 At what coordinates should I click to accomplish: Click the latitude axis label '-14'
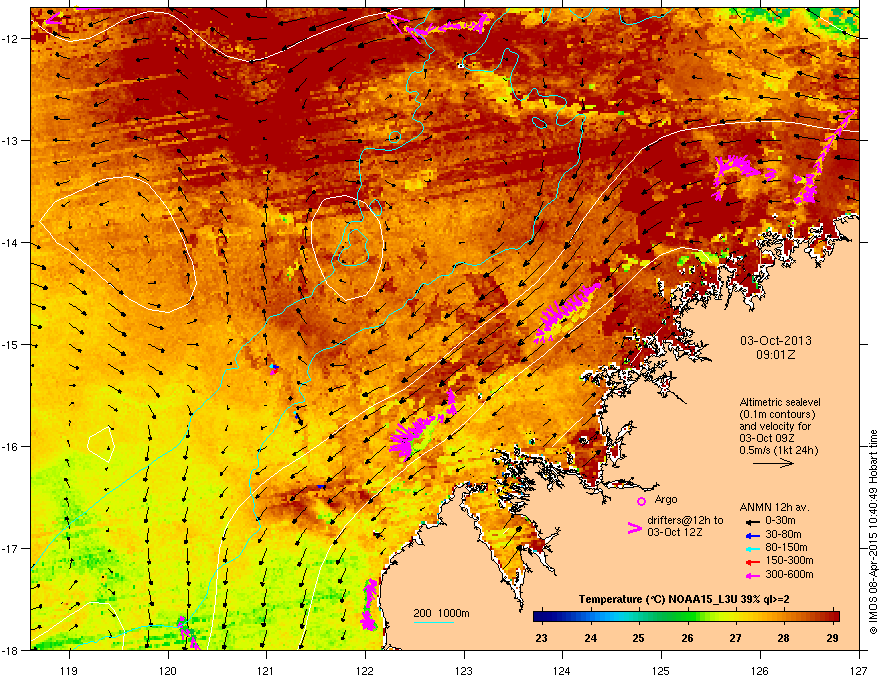click(x=10, y=243)
